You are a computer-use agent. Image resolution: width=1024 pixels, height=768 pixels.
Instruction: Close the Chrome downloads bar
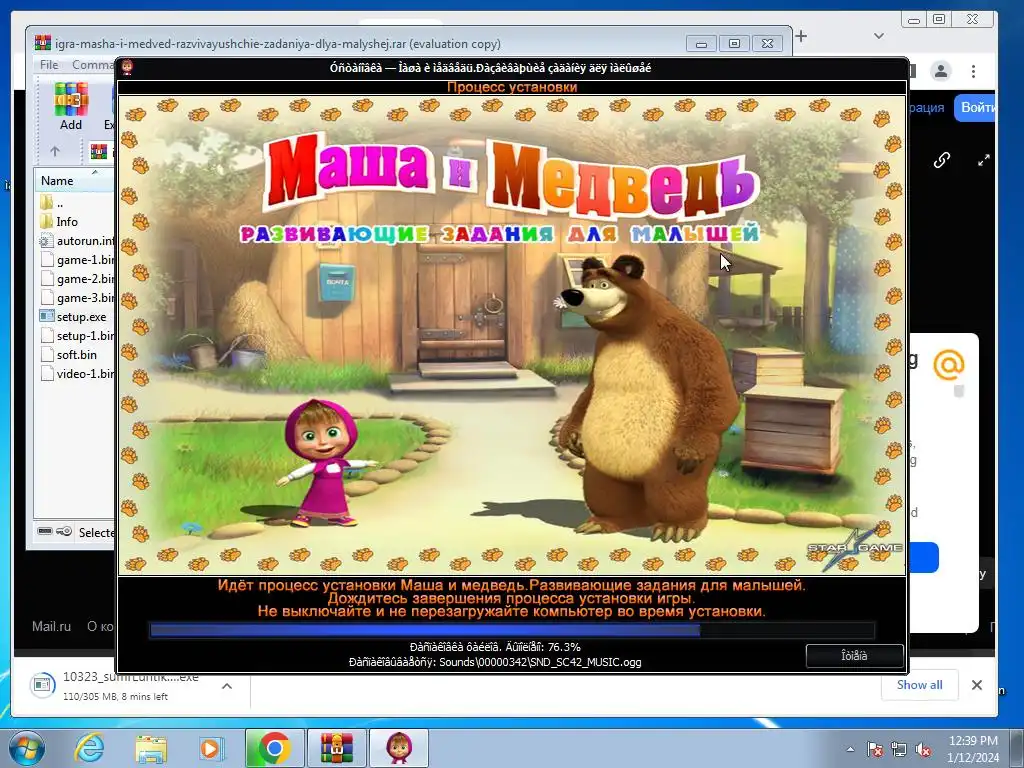pos(977,685)
